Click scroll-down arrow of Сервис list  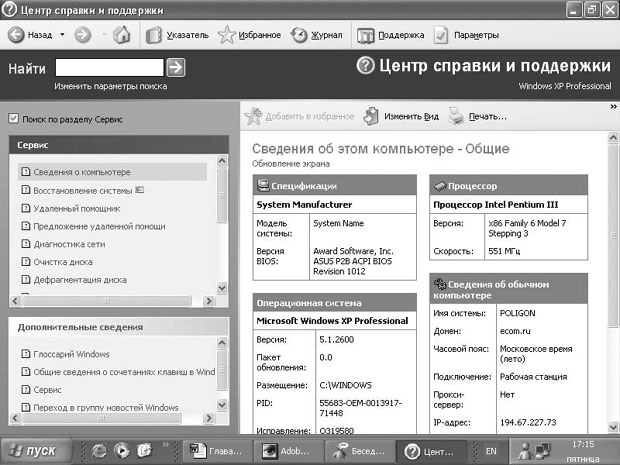click(222, 287)
